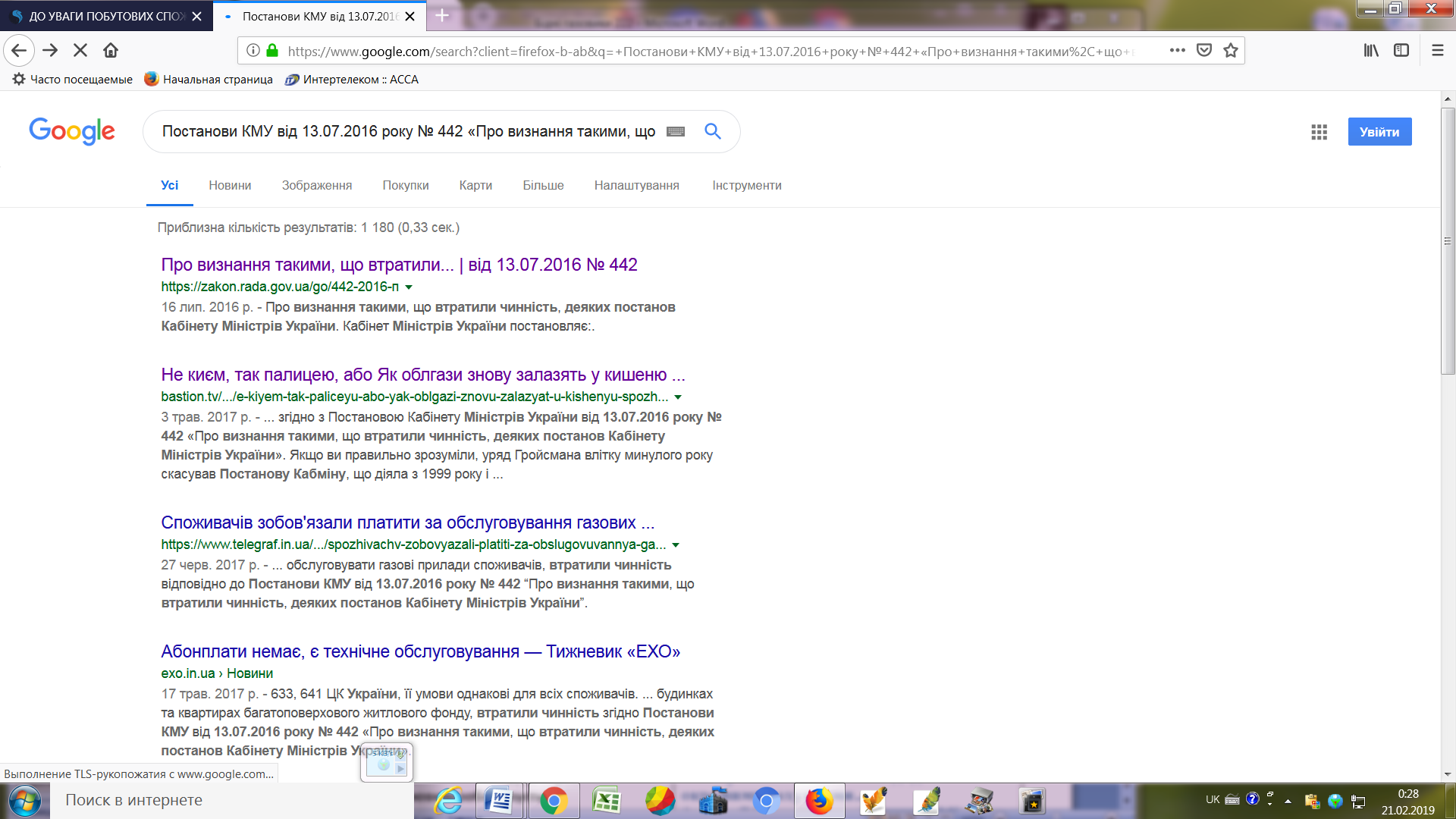Click the Google logo

[72, 131]
